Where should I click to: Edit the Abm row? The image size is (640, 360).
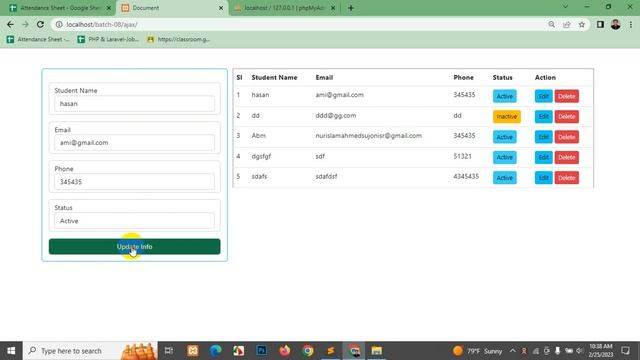point(544,137)
